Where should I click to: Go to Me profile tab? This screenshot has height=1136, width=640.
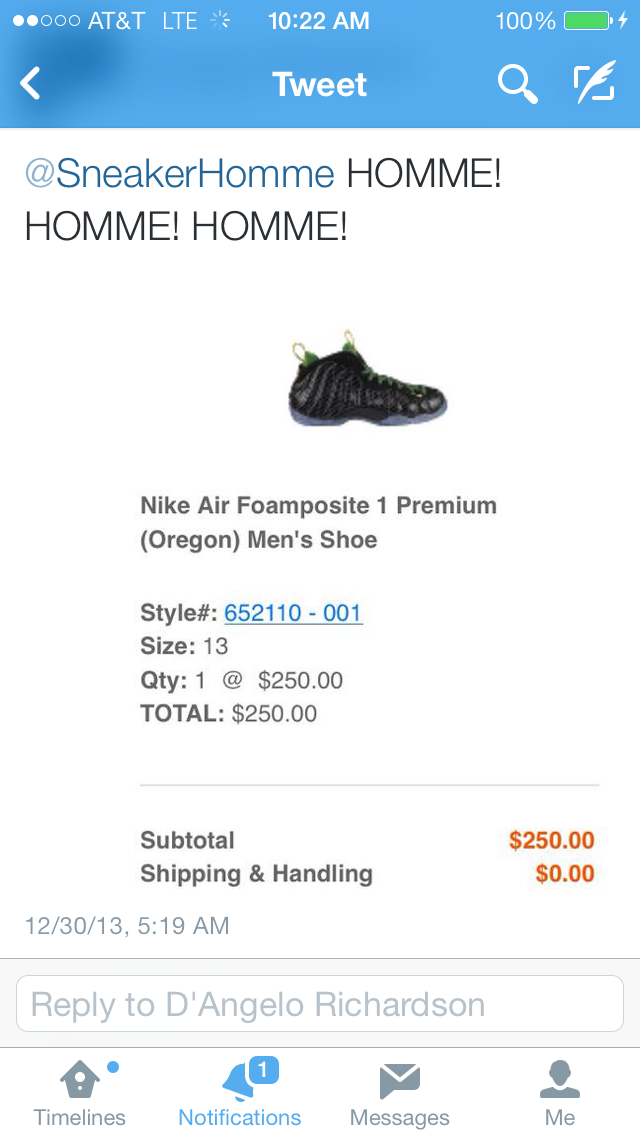click(560, 1094)
